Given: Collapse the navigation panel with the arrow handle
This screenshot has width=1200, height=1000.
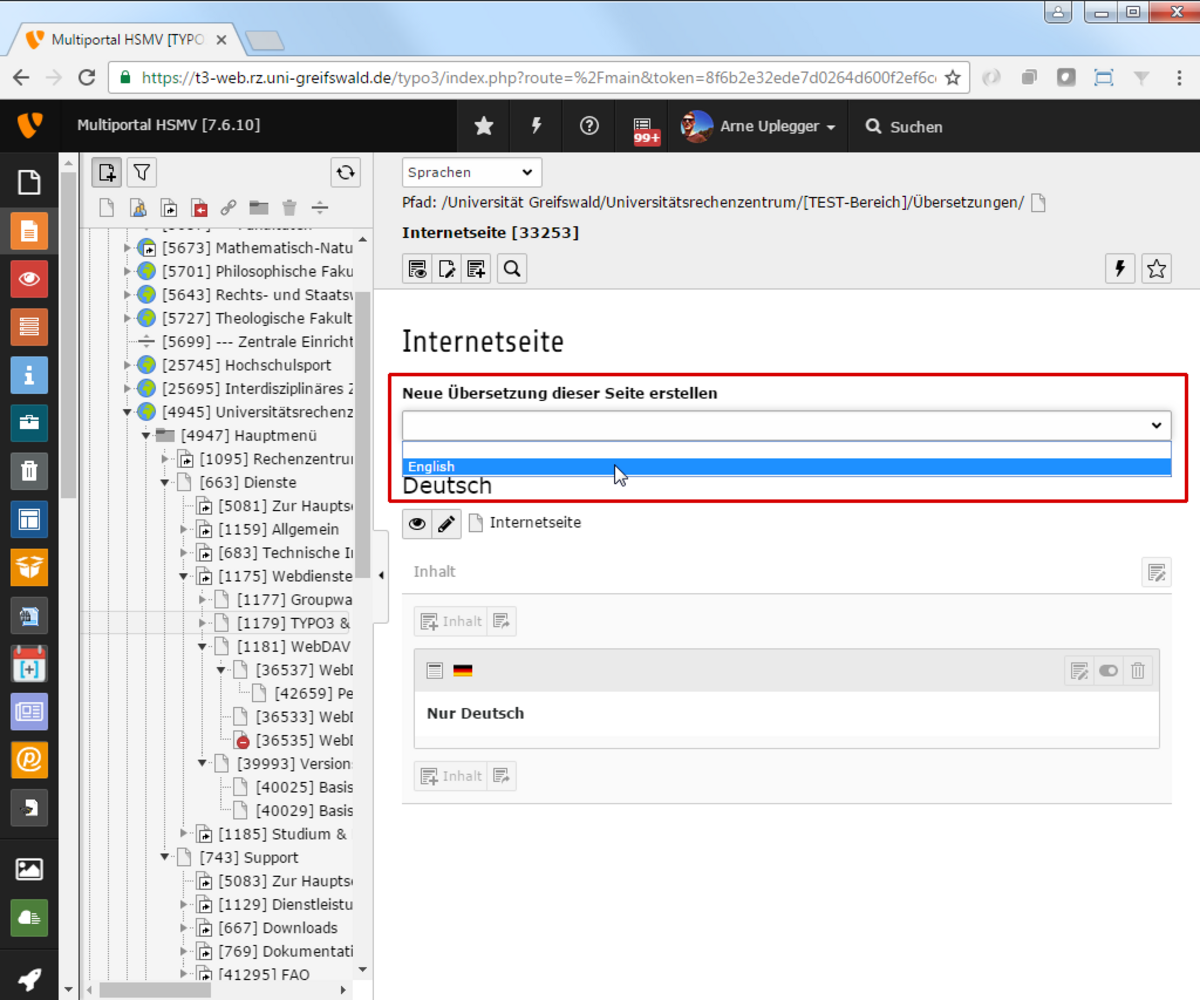Looking at the screenshot, I should (x=380, y=575).
